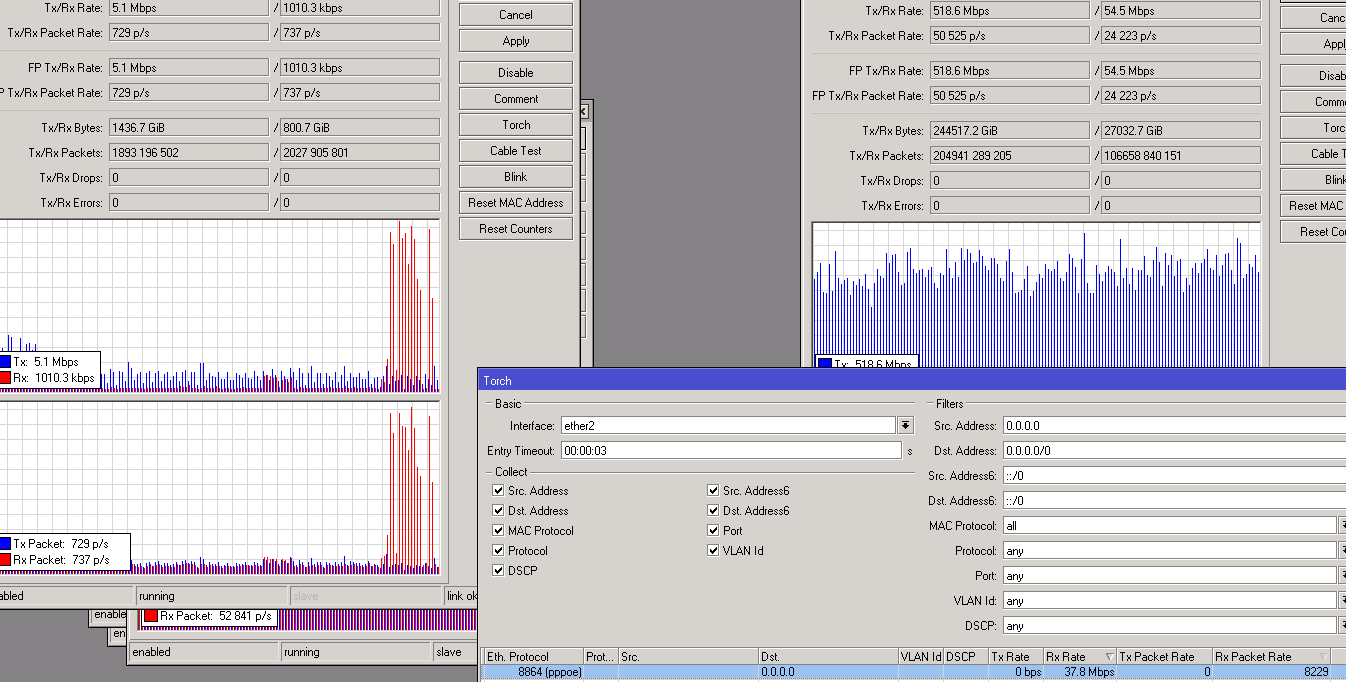
Task: Toggle the DSCP collect checkbox
Action: point(498,571)
